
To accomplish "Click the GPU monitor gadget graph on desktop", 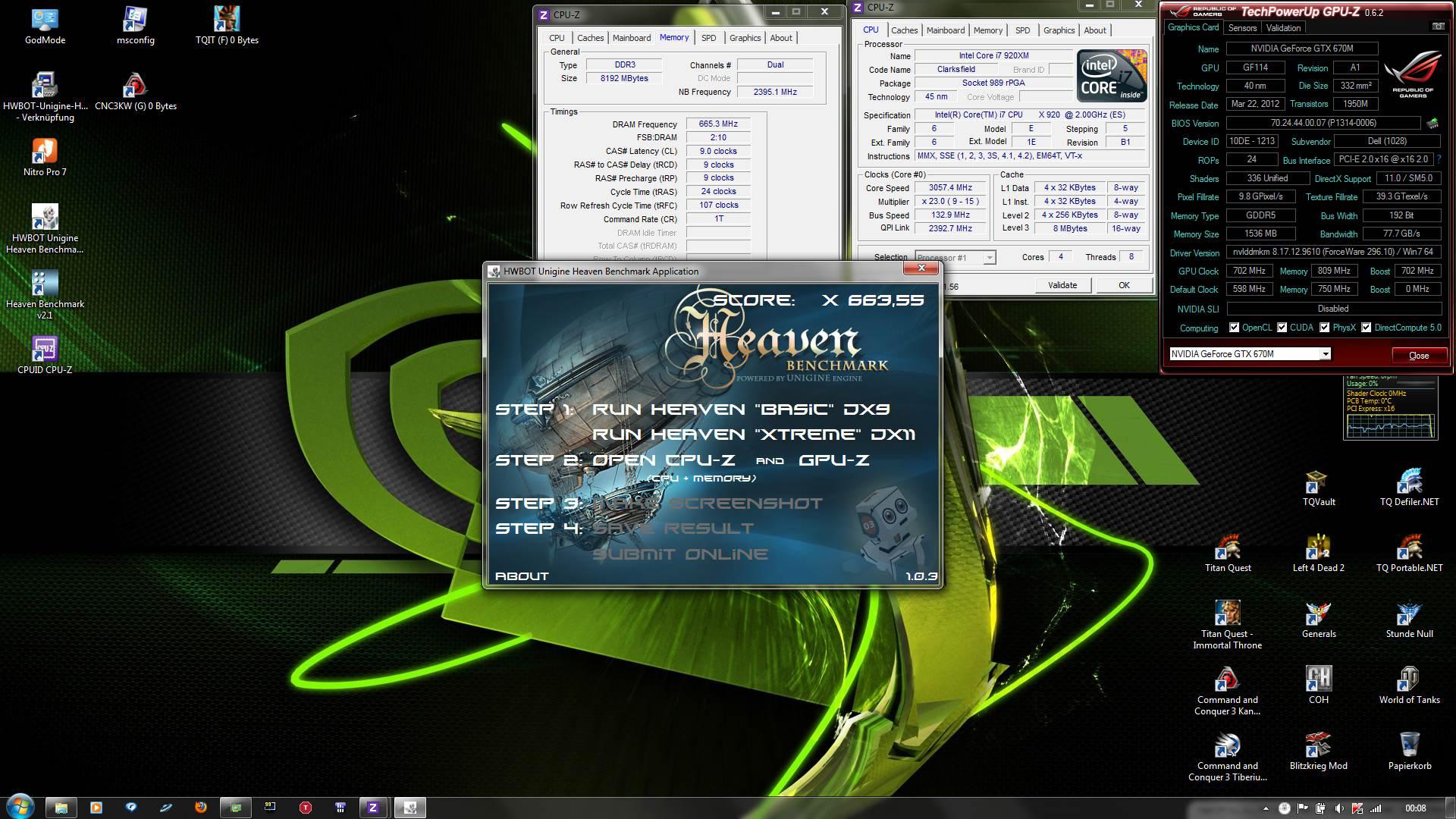I will [x=1391, y=426].
